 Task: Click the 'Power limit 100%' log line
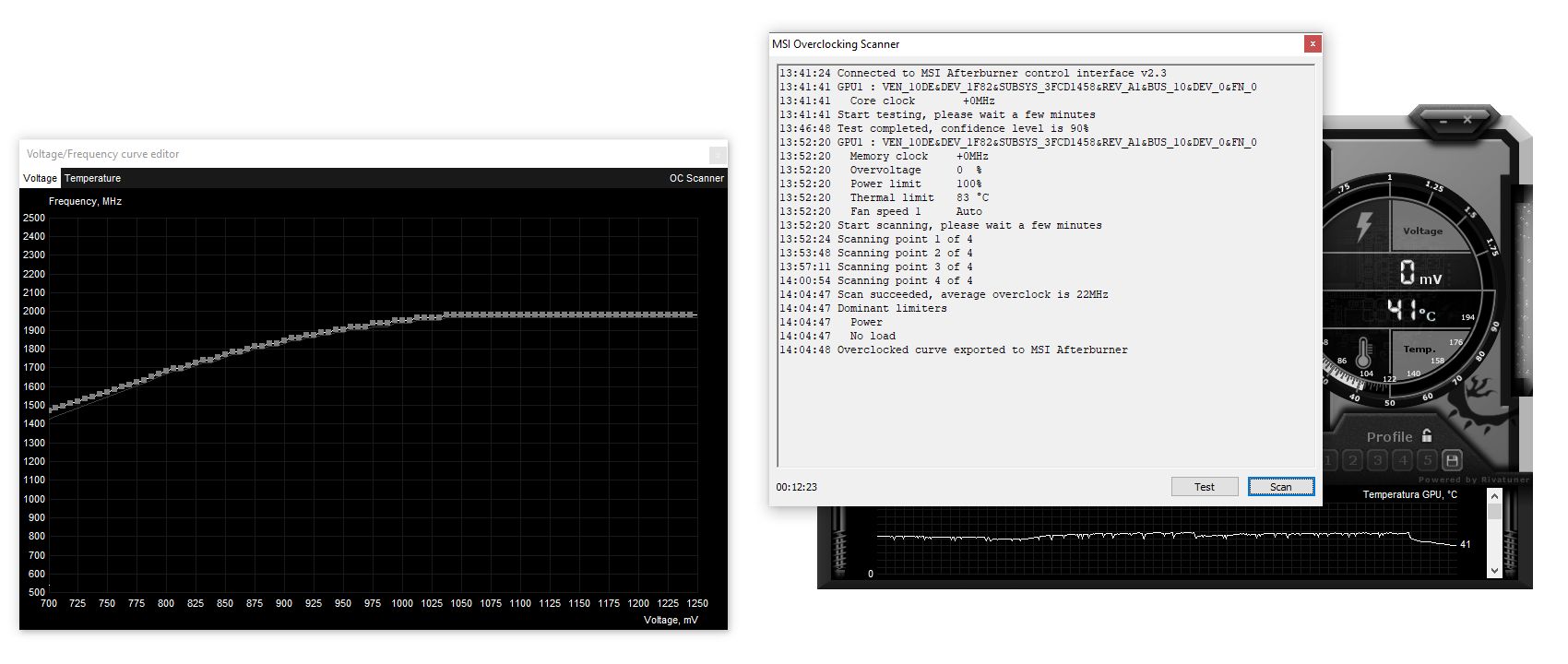(x=880, y=184)
